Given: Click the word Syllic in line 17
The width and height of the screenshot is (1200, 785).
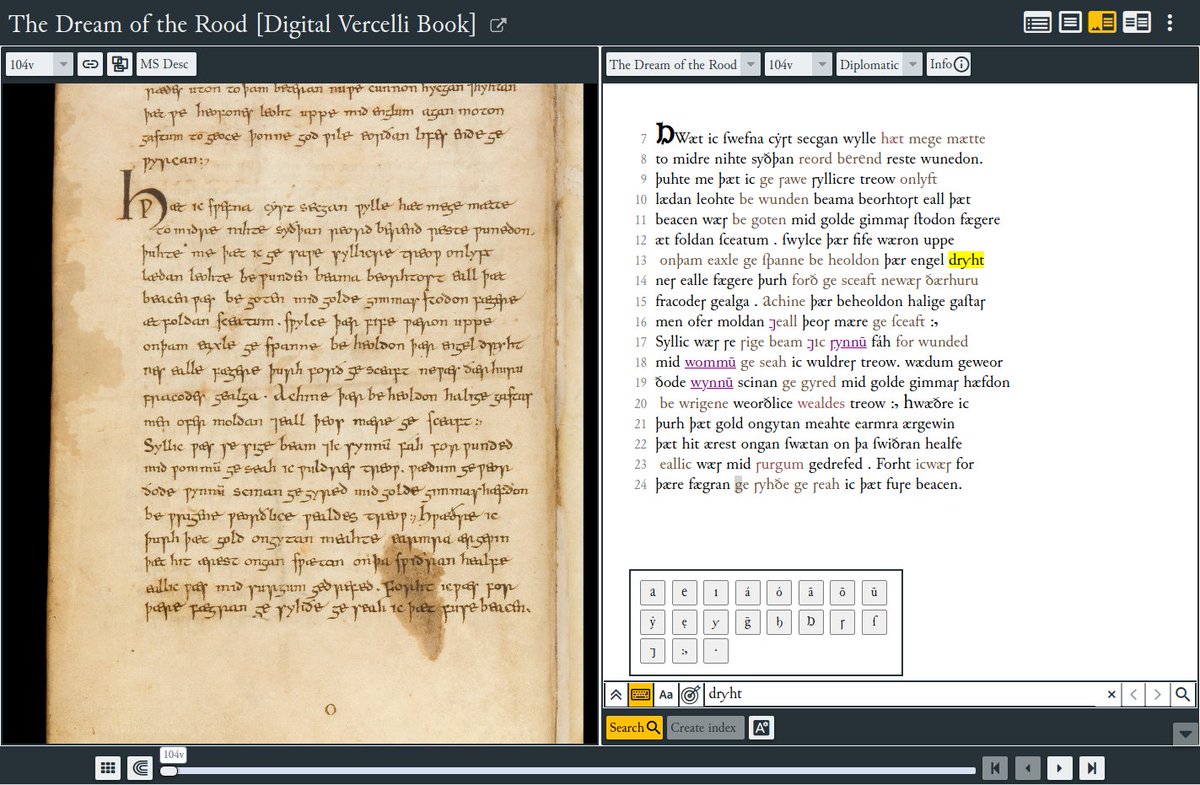Looking at the screenshot, I should (x=673, y=342).
